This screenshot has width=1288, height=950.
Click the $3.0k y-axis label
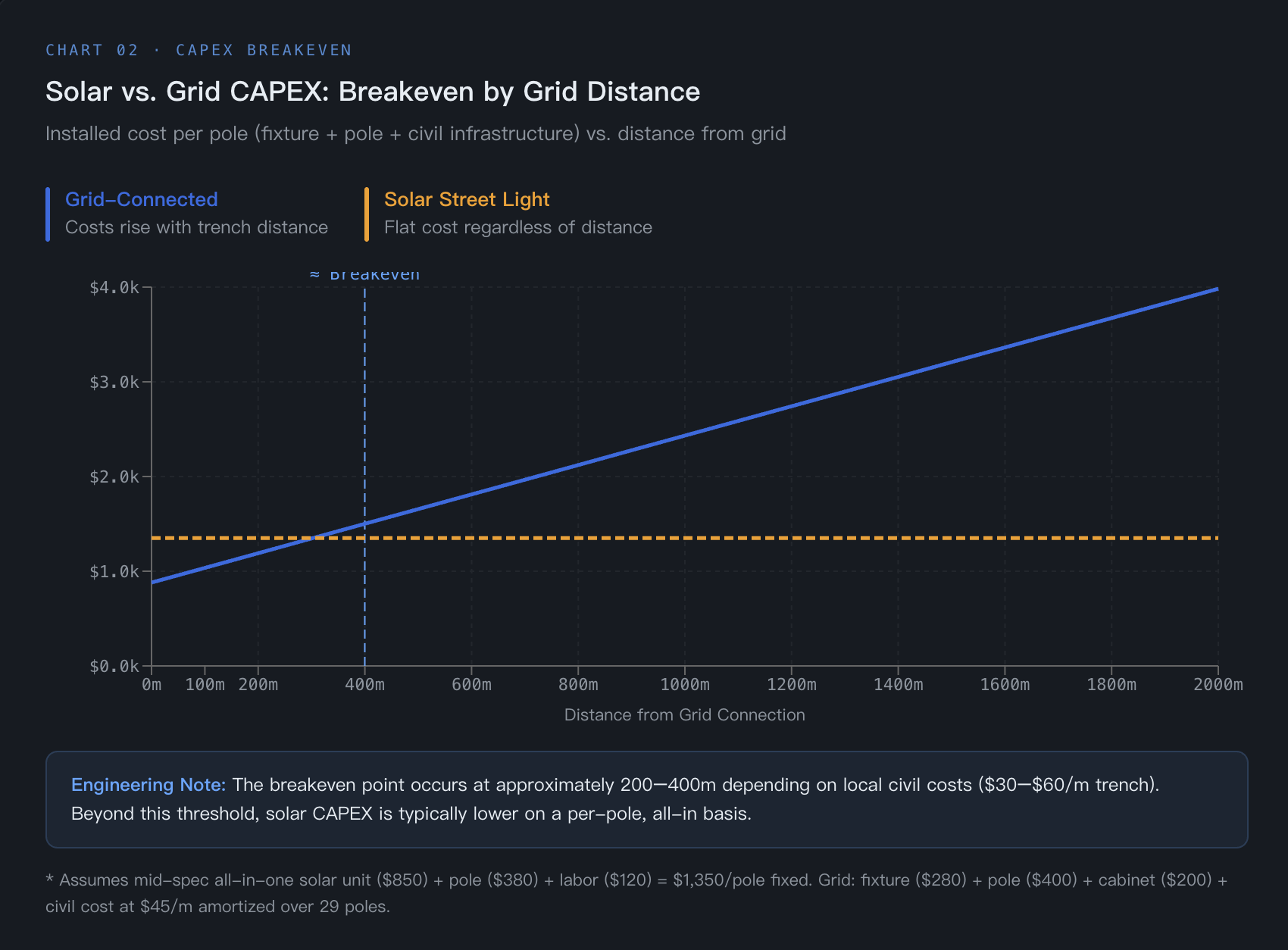pyautogui.click(x=114, y=383)
